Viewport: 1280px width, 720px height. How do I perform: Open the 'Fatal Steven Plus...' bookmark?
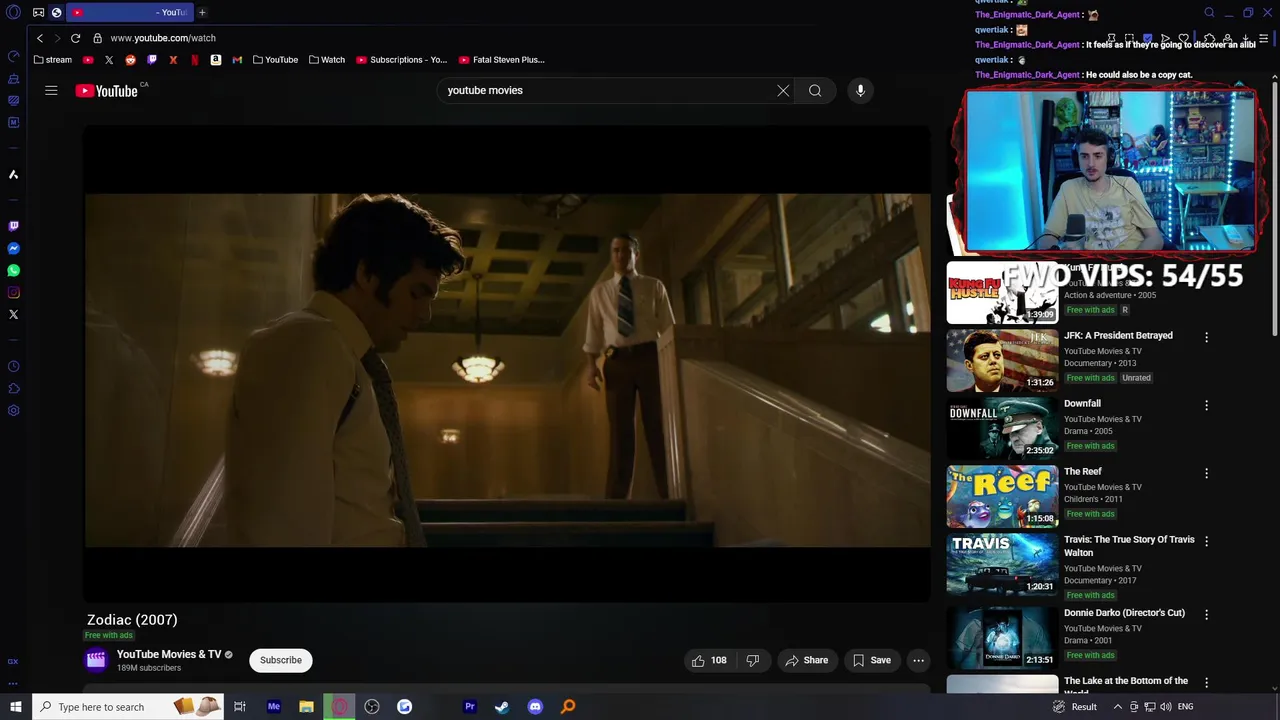[x=501, y=60]
